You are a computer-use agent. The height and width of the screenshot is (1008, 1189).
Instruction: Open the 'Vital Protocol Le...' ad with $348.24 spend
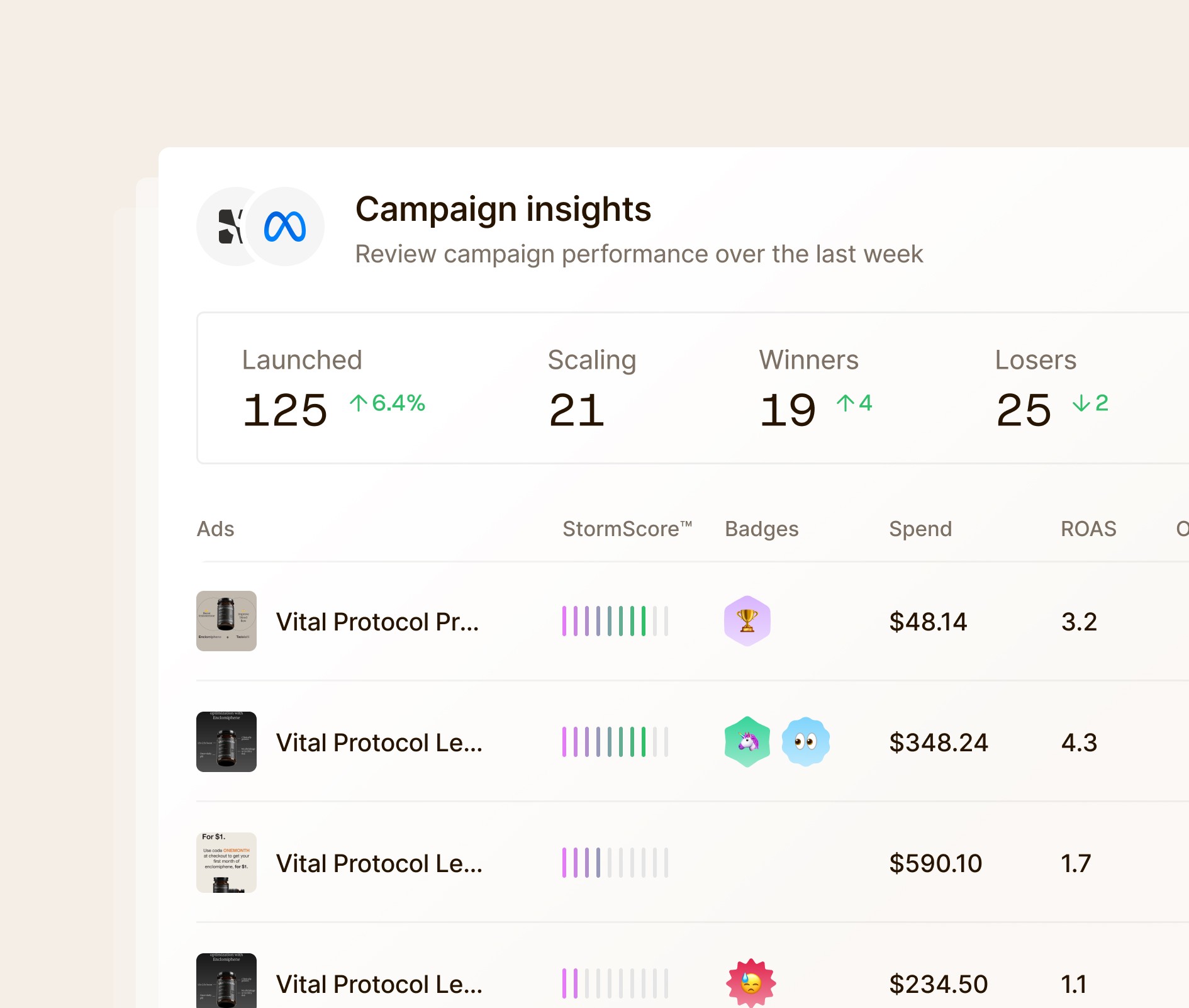click(x=379, y=742)
